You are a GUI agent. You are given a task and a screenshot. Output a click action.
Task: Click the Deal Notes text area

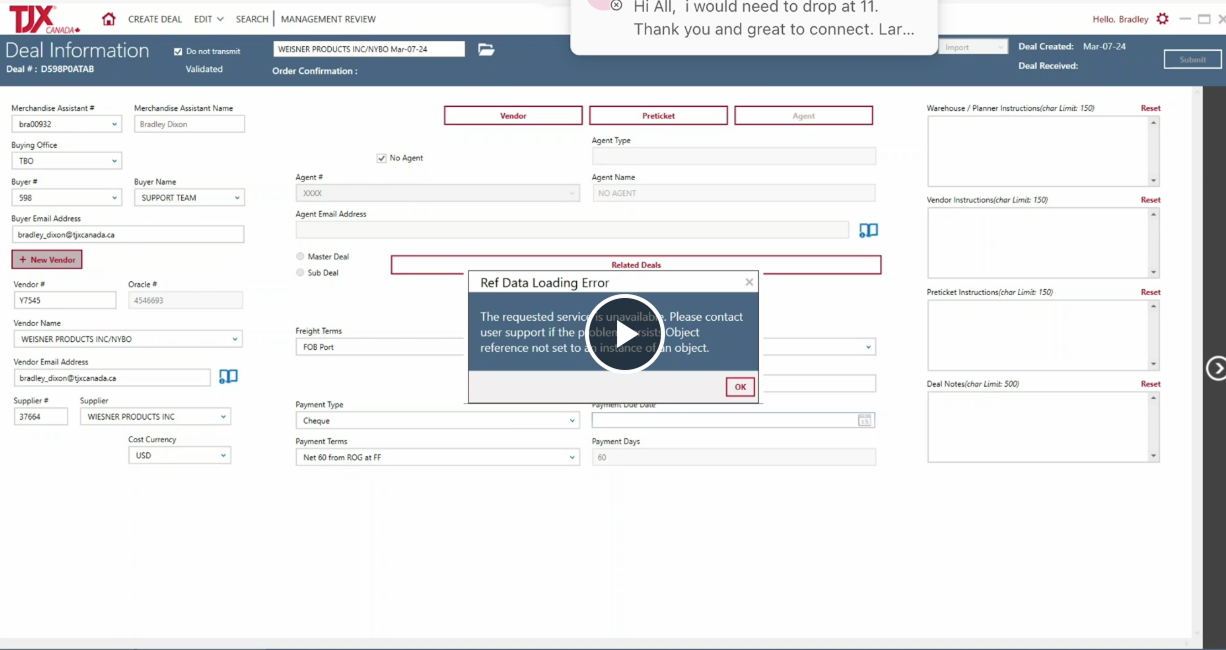pos(1038,427)
